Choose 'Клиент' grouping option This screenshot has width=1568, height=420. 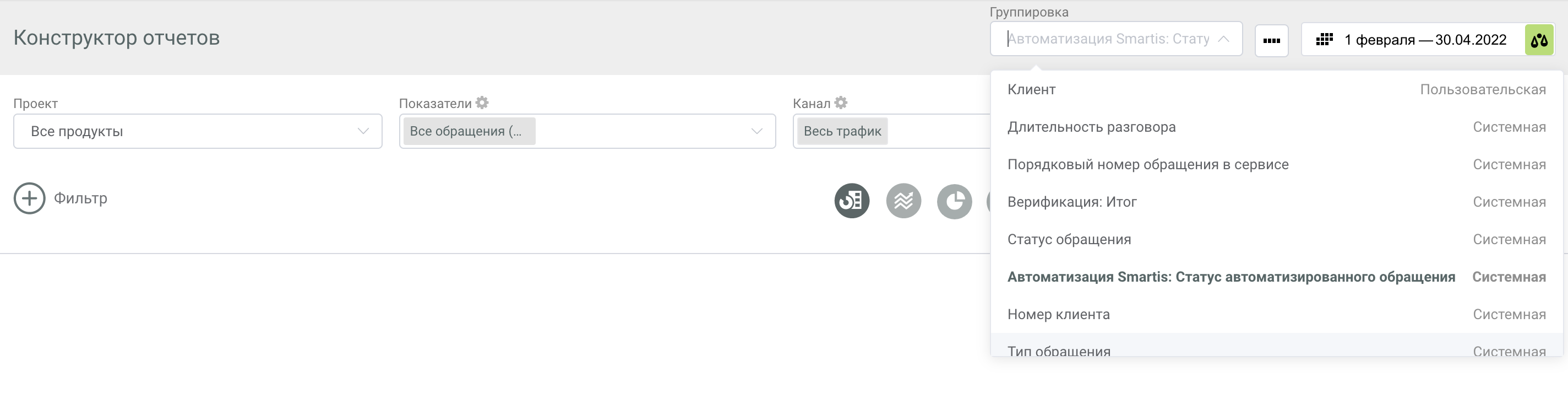click(x=1032, y=90)
